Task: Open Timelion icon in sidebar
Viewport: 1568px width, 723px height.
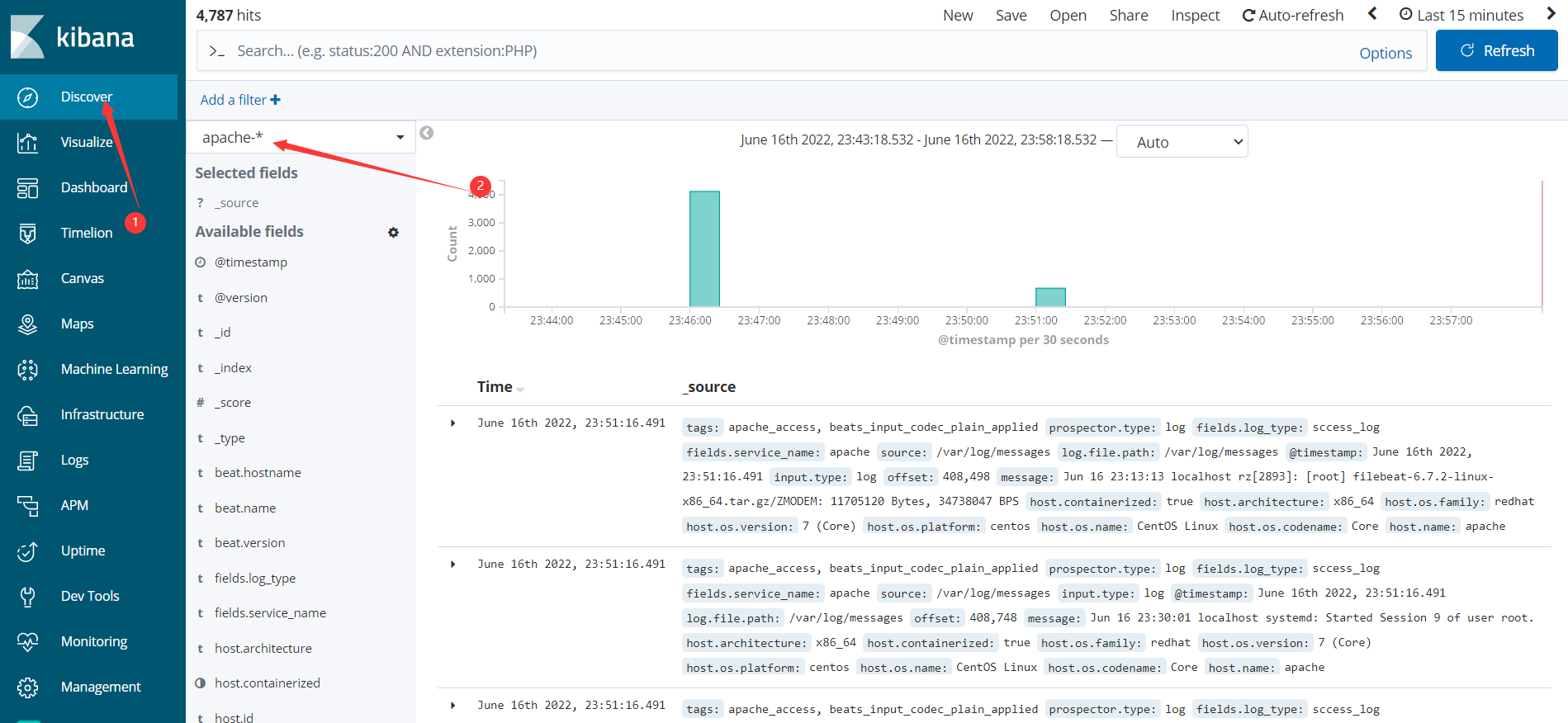Action: coord(27,234)
